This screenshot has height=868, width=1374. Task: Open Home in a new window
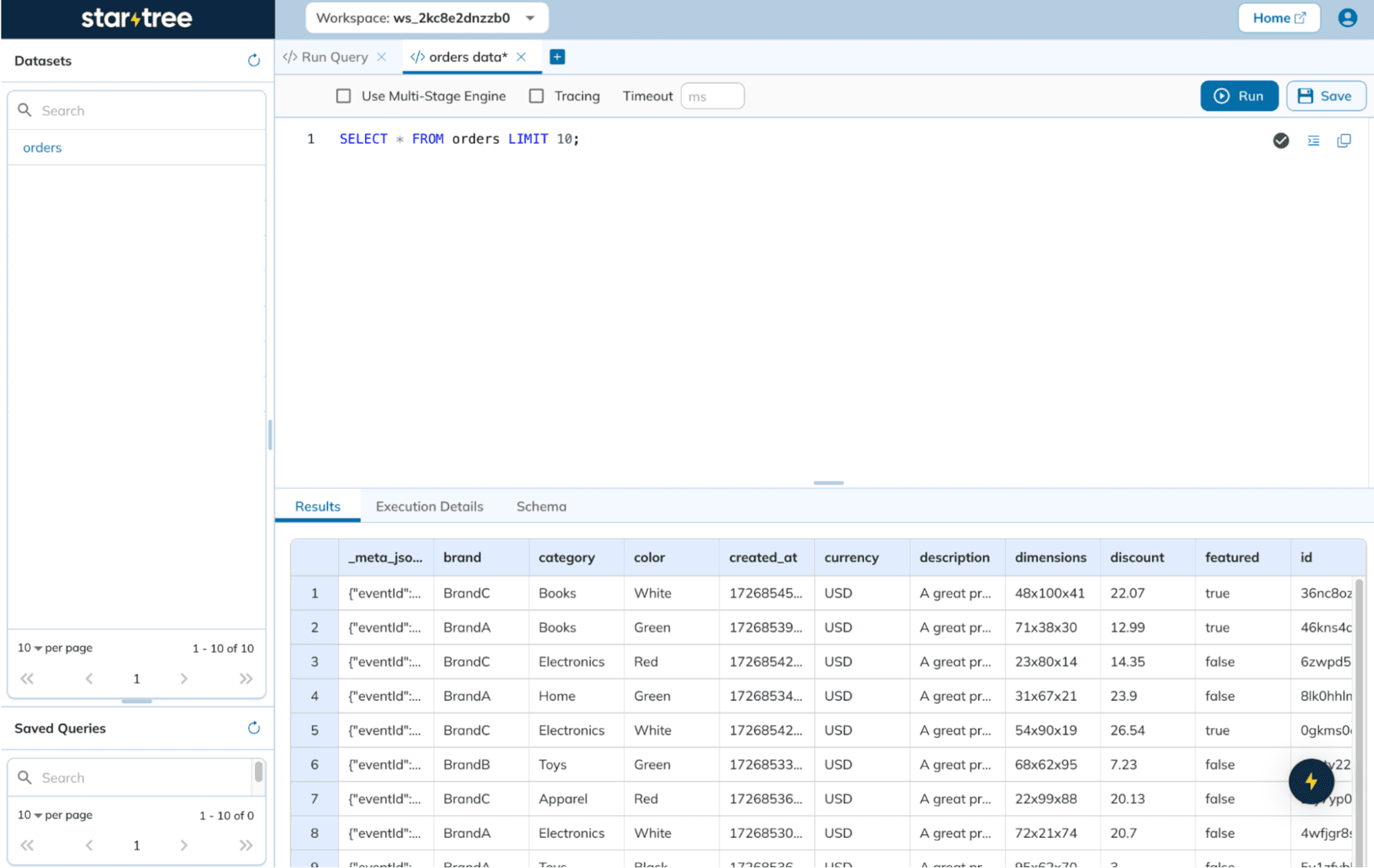(1278, 18)
